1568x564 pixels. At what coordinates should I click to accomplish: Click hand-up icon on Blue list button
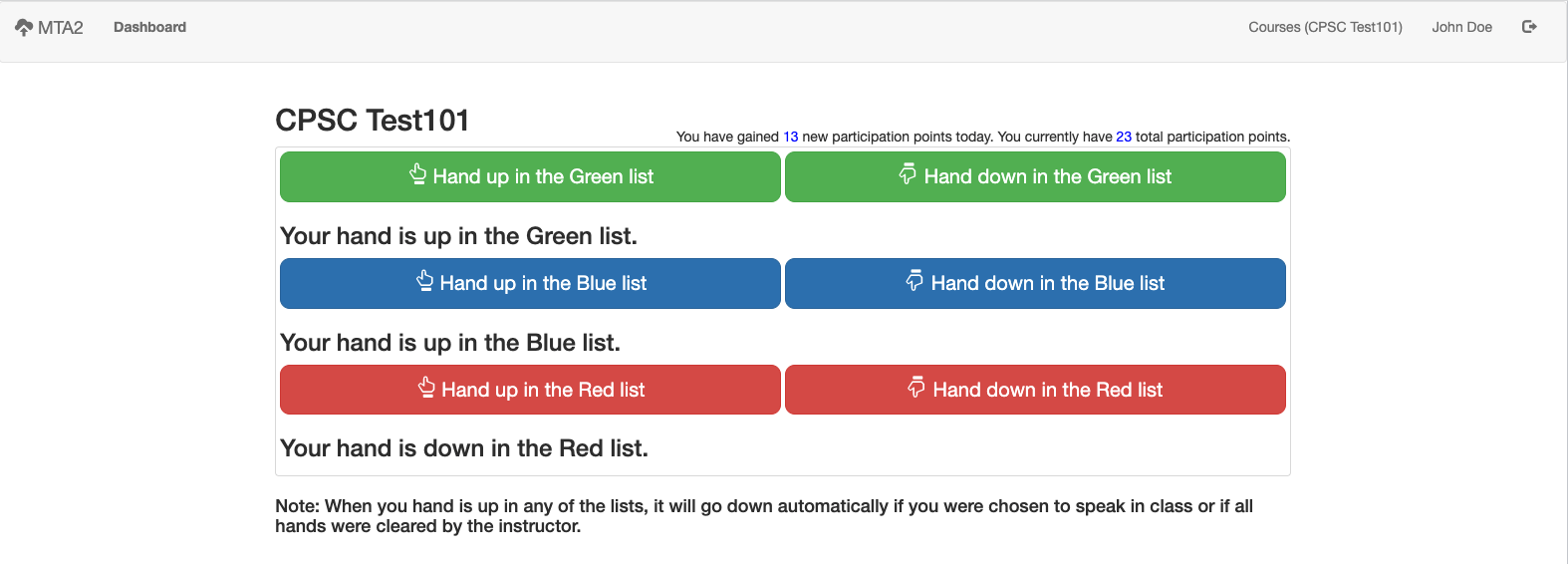click(425, 281)
